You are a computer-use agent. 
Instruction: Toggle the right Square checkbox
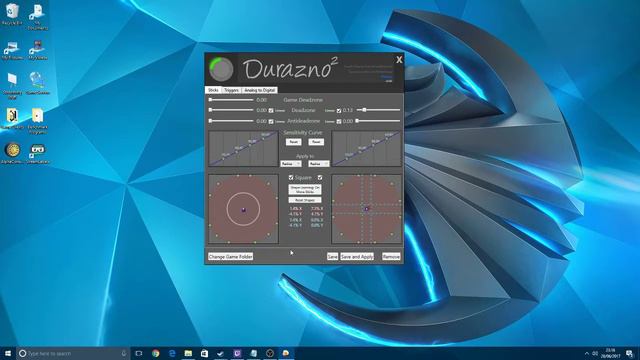pos(320,178)
